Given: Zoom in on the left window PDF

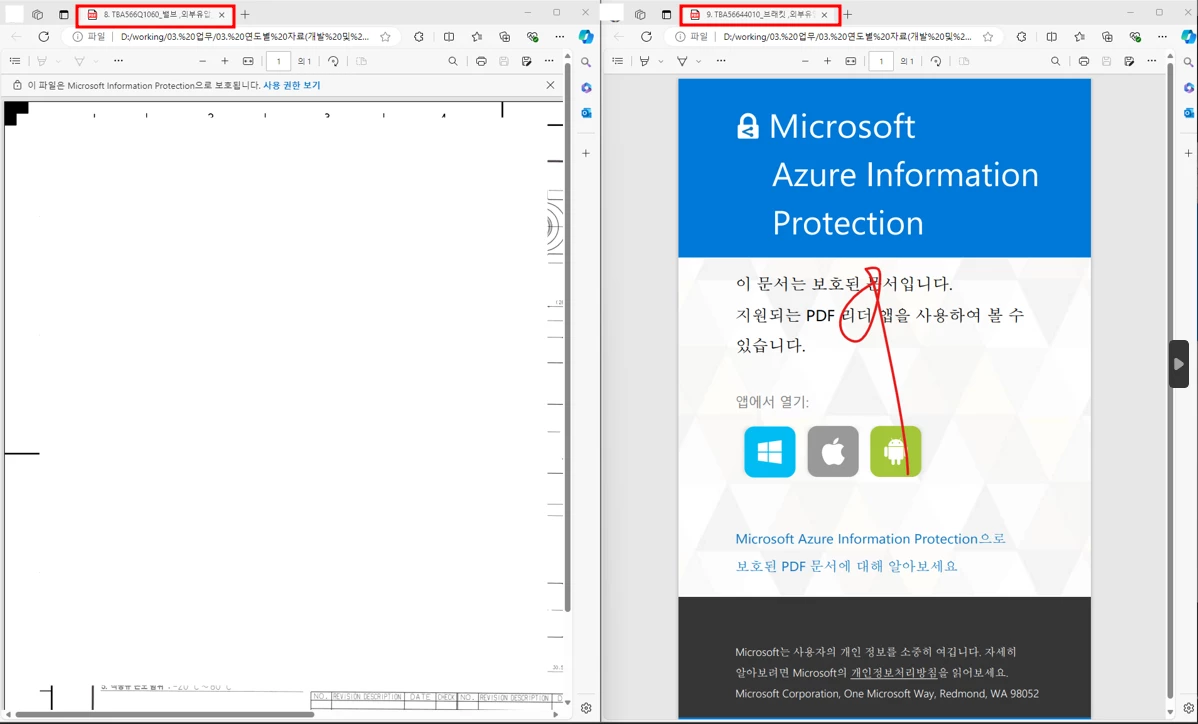Looking at the screenshot, I should click(x=225, y=61).
